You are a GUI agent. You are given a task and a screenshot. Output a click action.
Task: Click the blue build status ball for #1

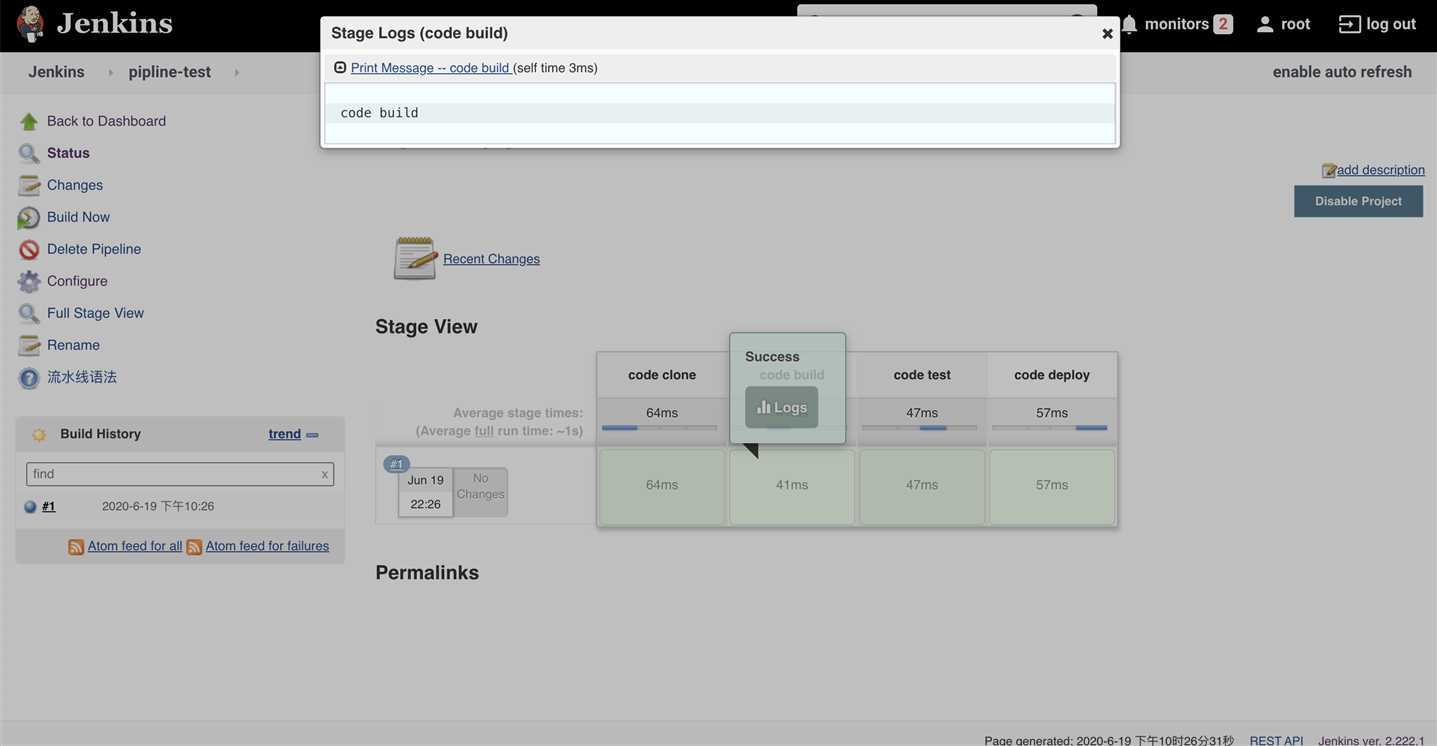(x=30, y=507)
